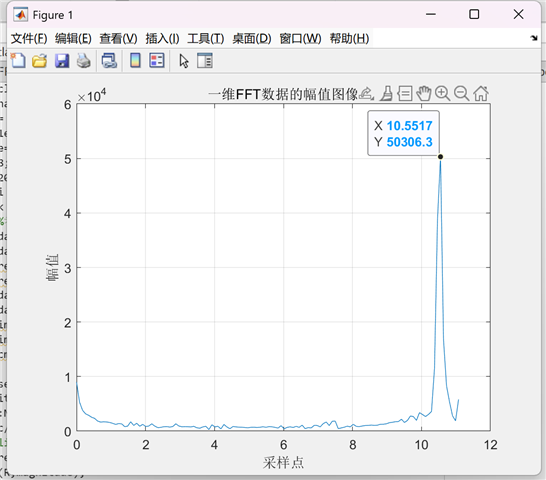Insert a legend using the toolbar icon

pyautogui.click(x=157, y=61)
